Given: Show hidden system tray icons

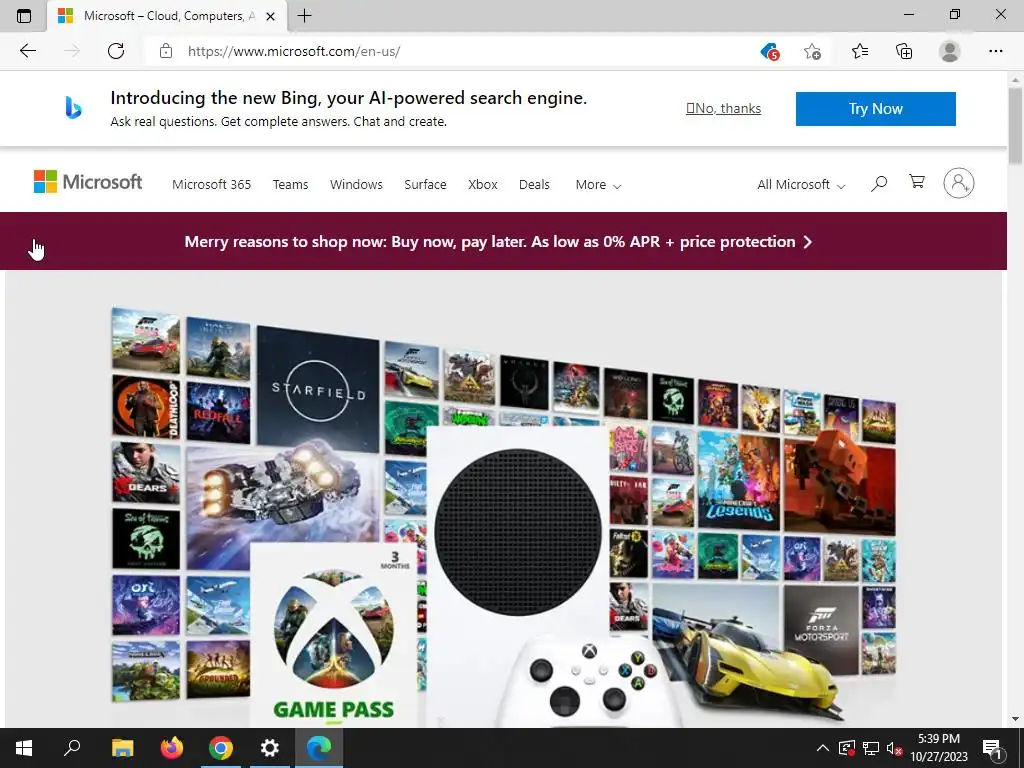Looking at the screenshot, I should pos(823,748).
